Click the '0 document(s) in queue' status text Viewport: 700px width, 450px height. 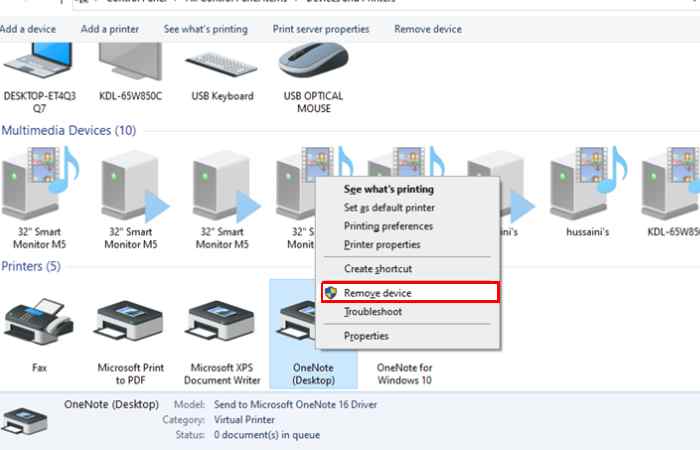[267, 435]
